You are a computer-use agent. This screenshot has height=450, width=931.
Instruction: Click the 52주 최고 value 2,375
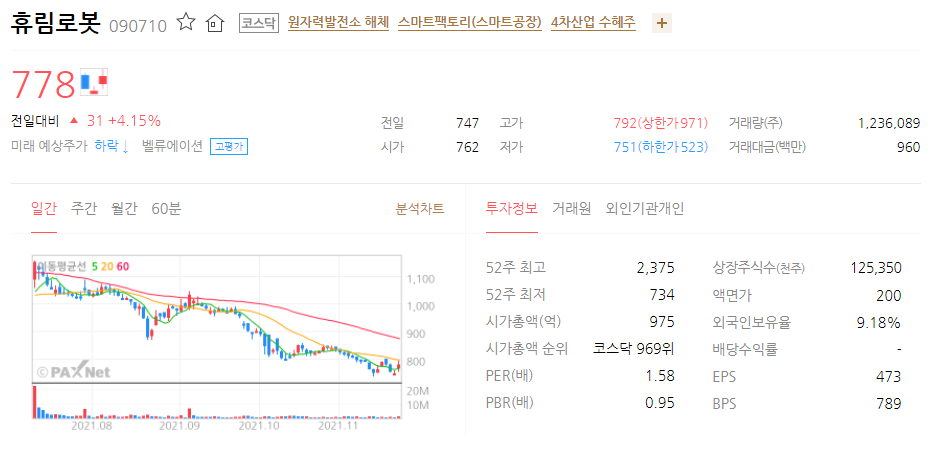pos(656,268)
